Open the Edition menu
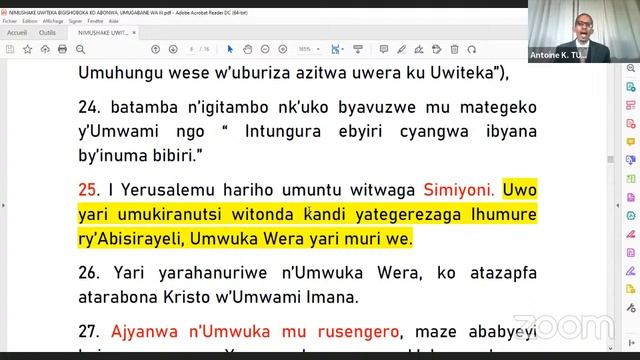 30,21
